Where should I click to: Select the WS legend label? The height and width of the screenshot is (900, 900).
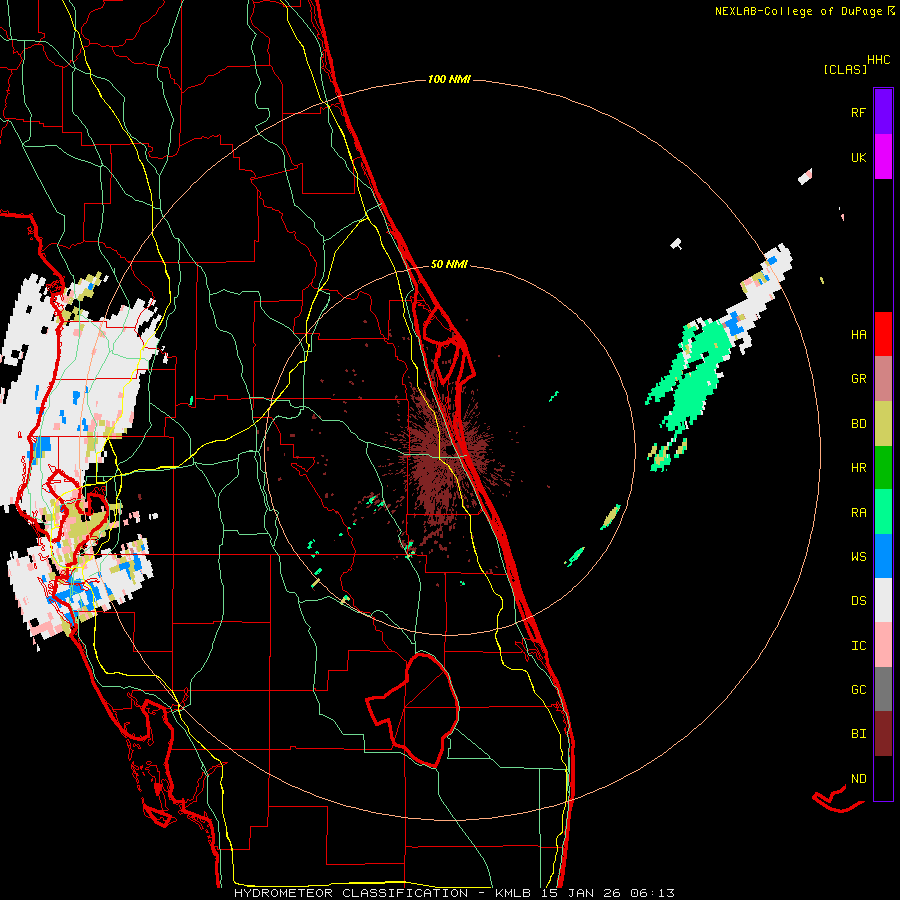coord(858,557)
